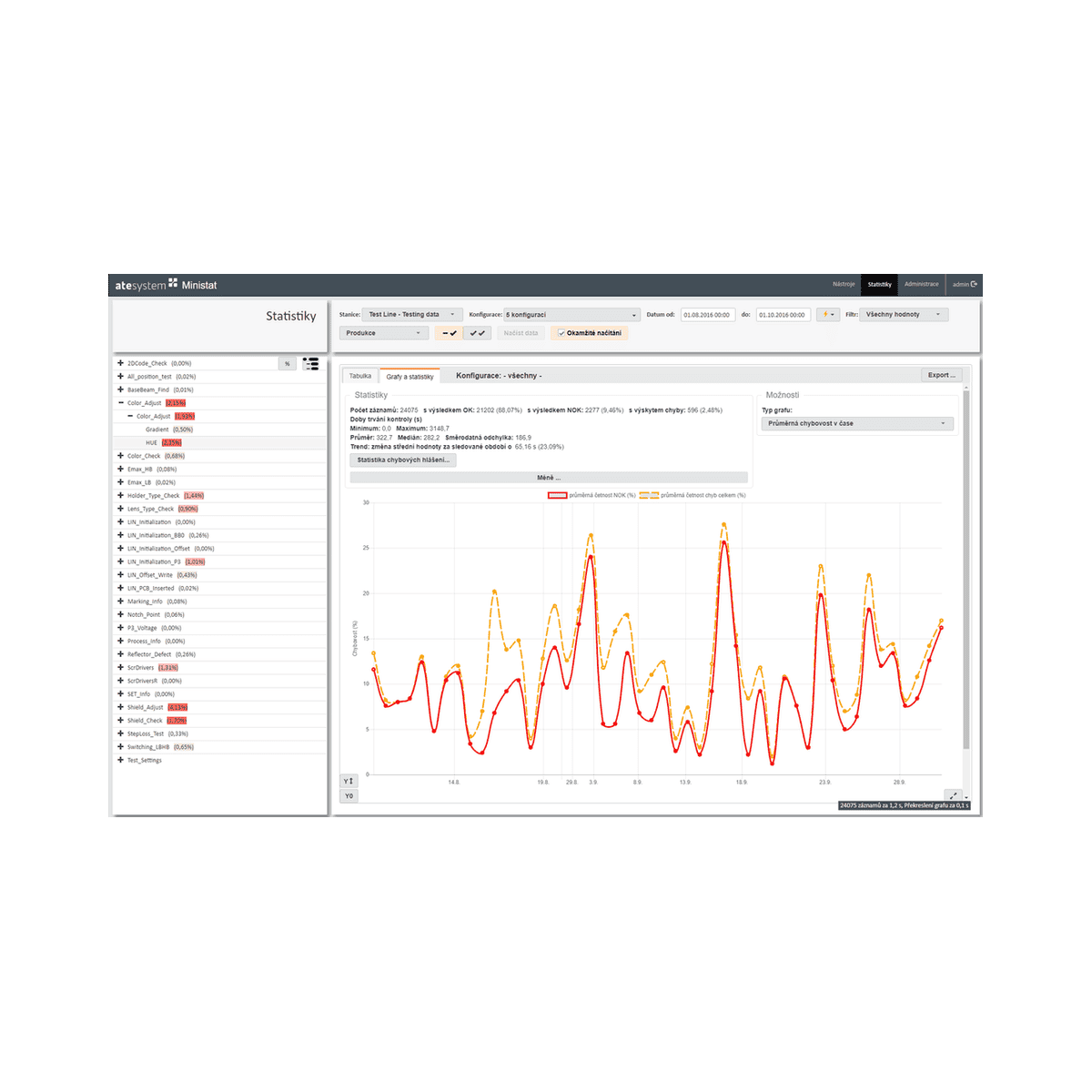Open the Konfigurace dropdown

572,315
